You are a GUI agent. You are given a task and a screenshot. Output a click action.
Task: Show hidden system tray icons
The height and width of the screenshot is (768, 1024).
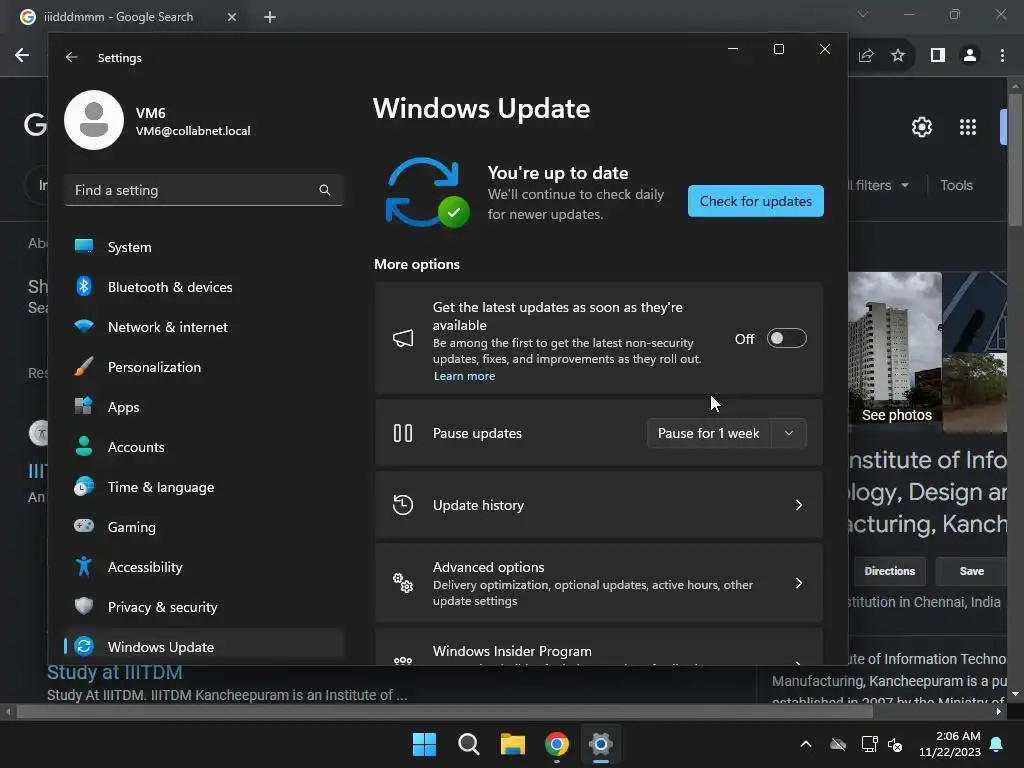tap(806, 744)
